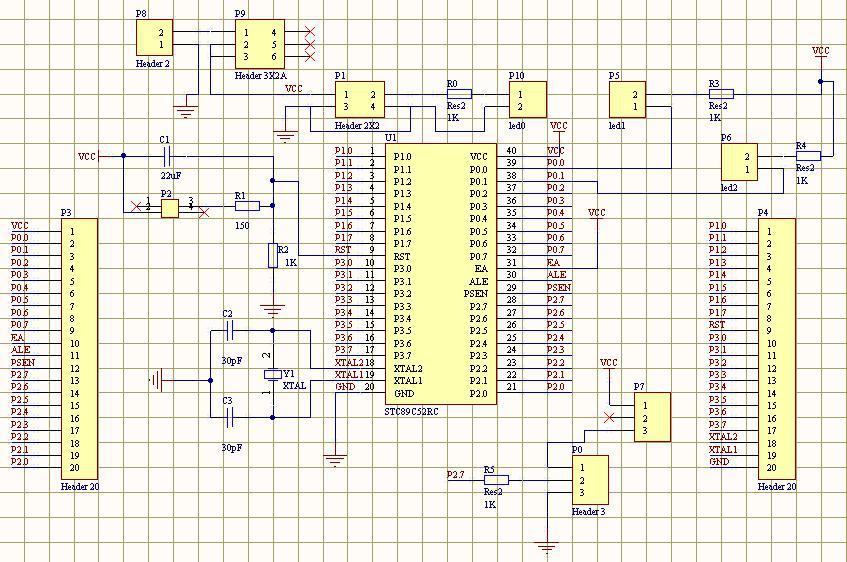The height and width of the screenshot is (562, 847).
Task: Select the C2 capacitor symbol
Action: 230,330
